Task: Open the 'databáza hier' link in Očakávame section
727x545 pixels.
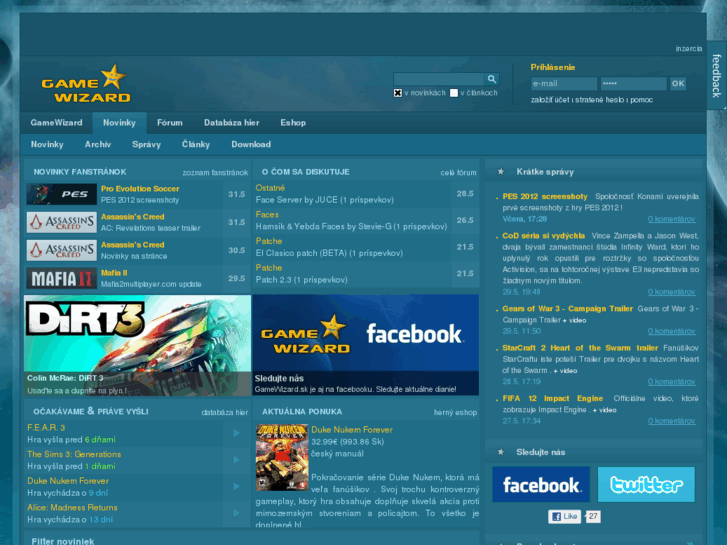Action: tap(225, 412)
